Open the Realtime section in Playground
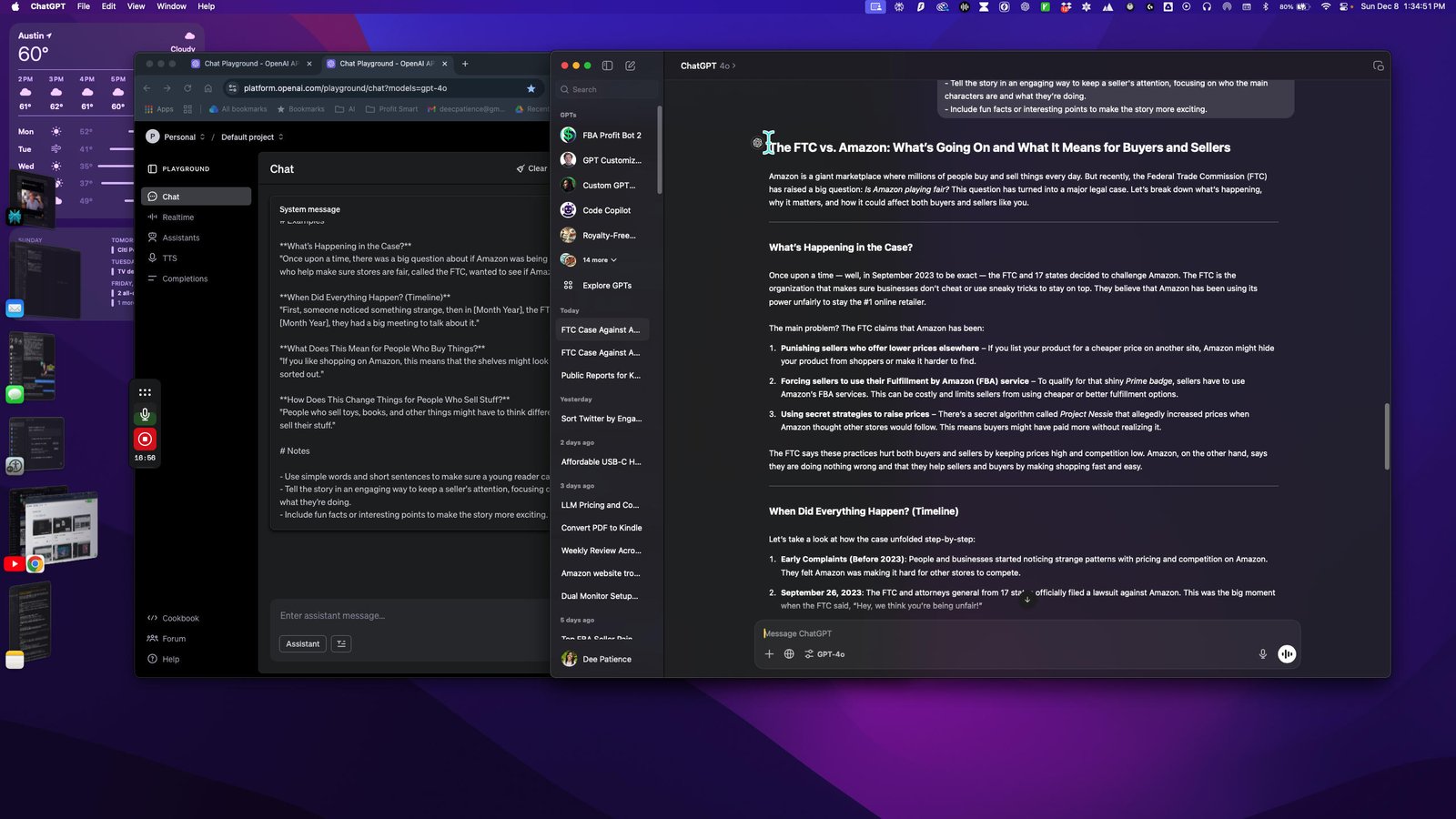This screenshot has width=1456, height=819. click(197, 217)
